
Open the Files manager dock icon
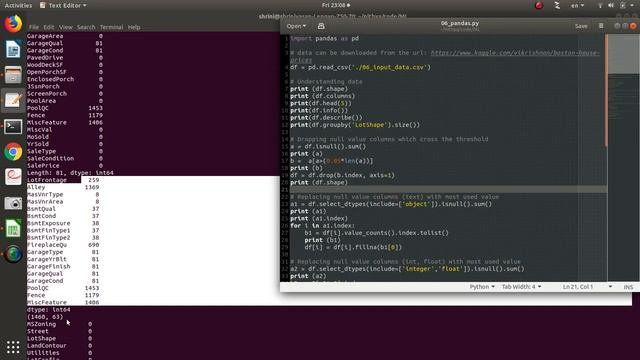(x=13, y=75)
